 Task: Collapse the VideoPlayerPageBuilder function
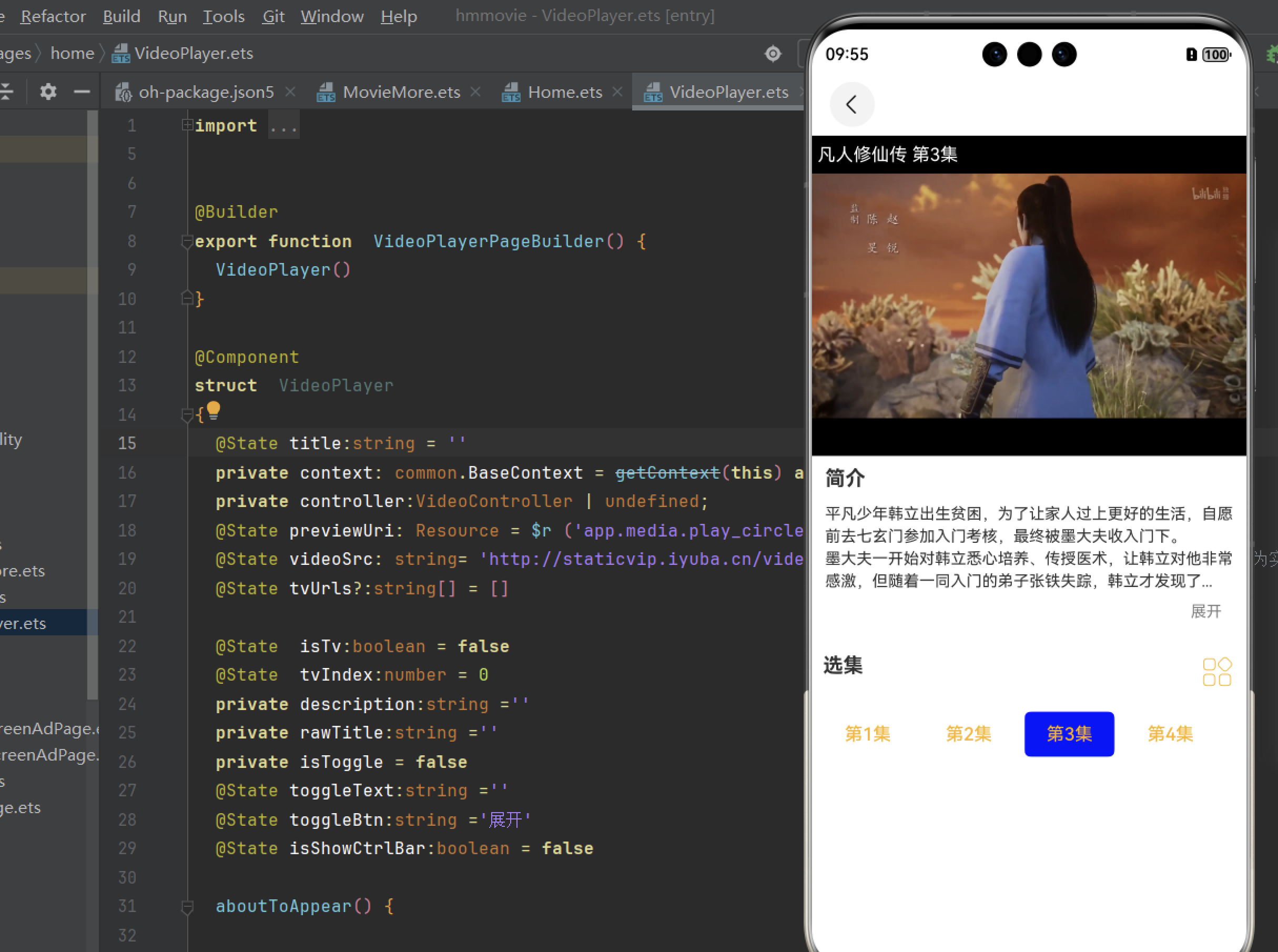pos(187,241)
